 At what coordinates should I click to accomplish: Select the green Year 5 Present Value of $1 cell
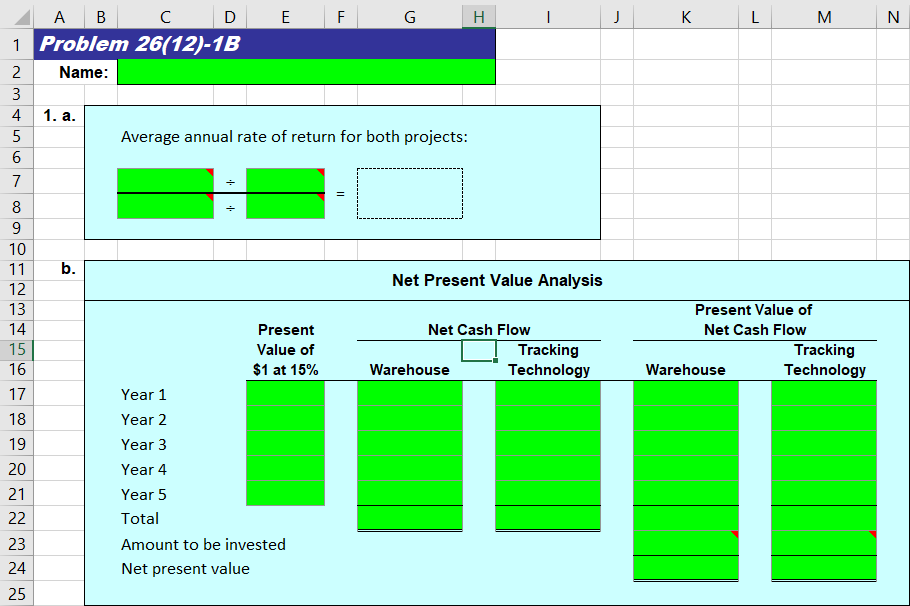click(x=285, y=494)
